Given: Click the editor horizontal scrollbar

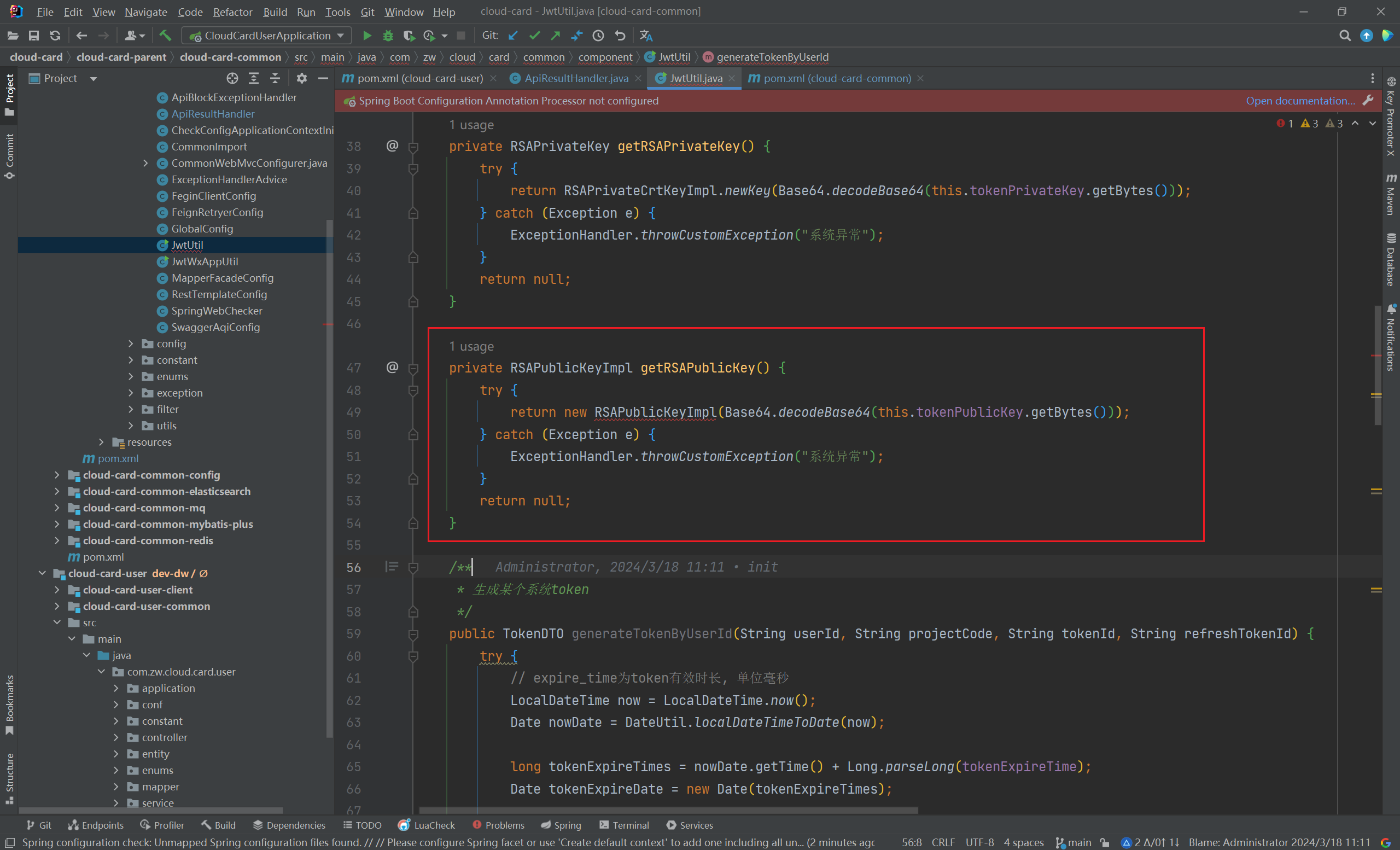Looking at the screenshot, I should (x=668, y=811).
